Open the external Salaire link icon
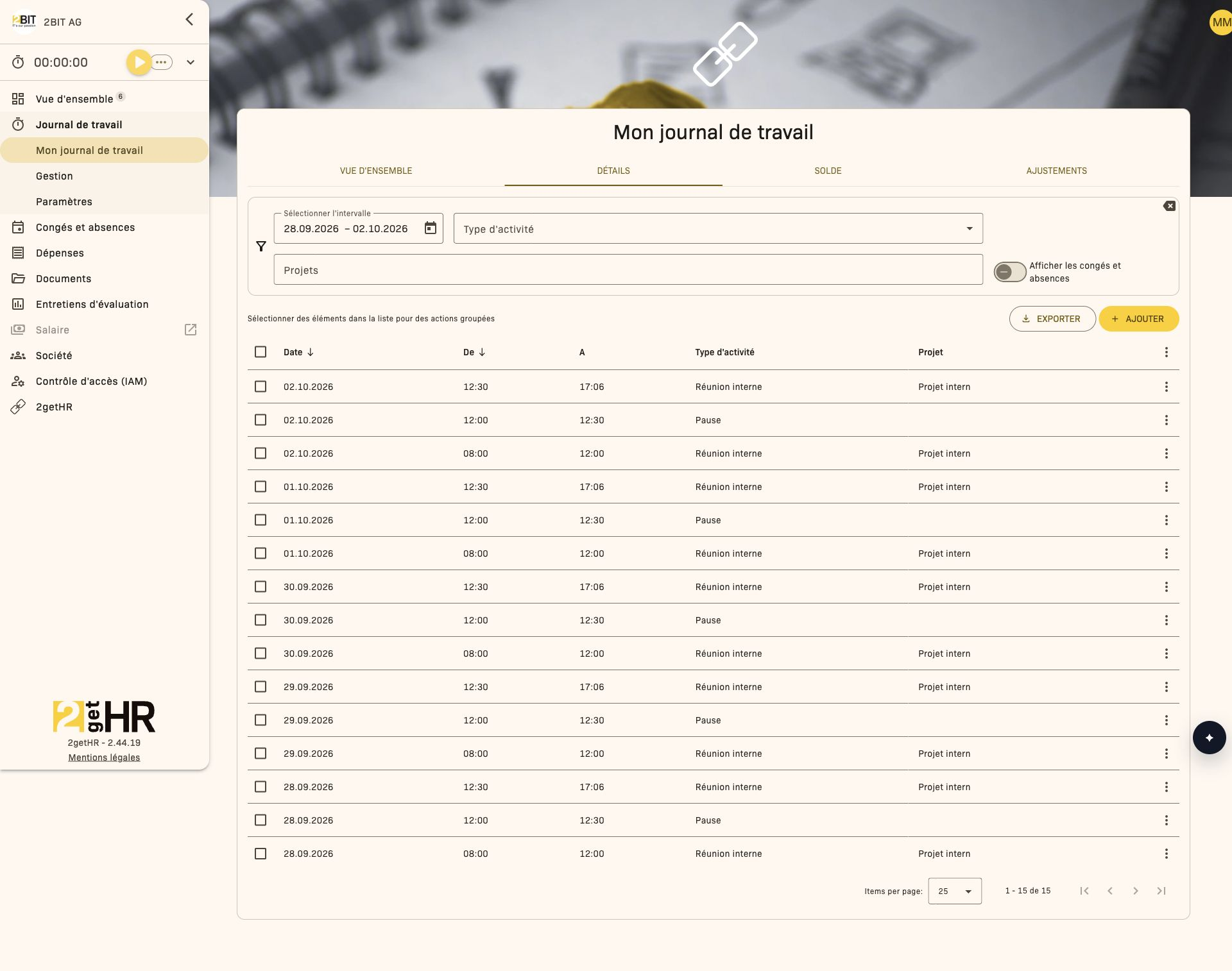 coord(191,330)
